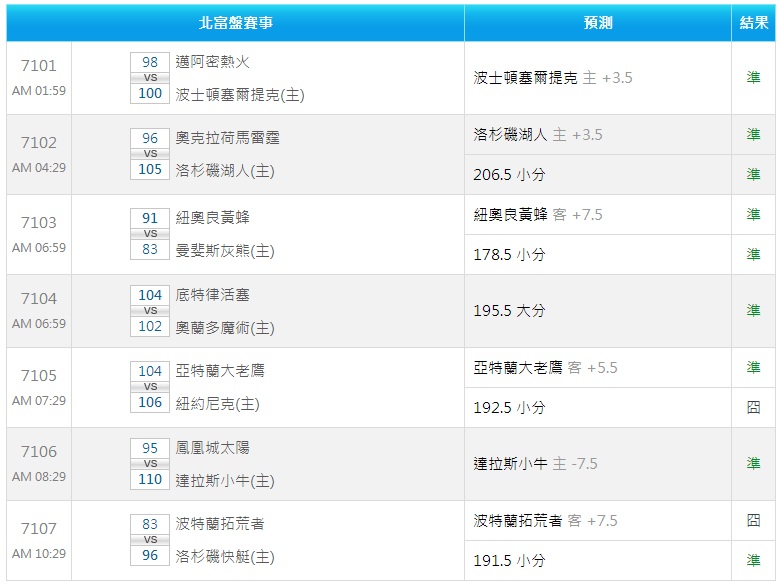Click team name 紐奧良黃蜂 in game 7103
The height and width of the screenshot is (585, 780).
(212, 217)
